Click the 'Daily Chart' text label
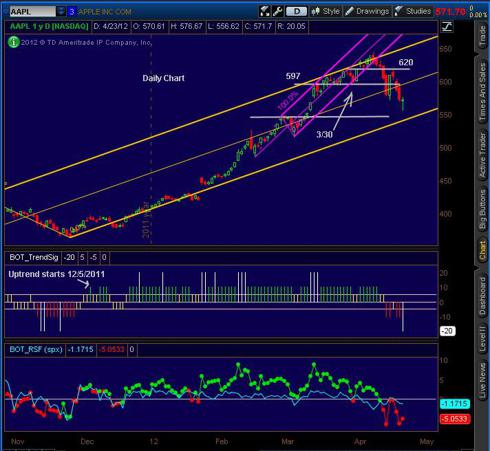 (x=163, y=78)
